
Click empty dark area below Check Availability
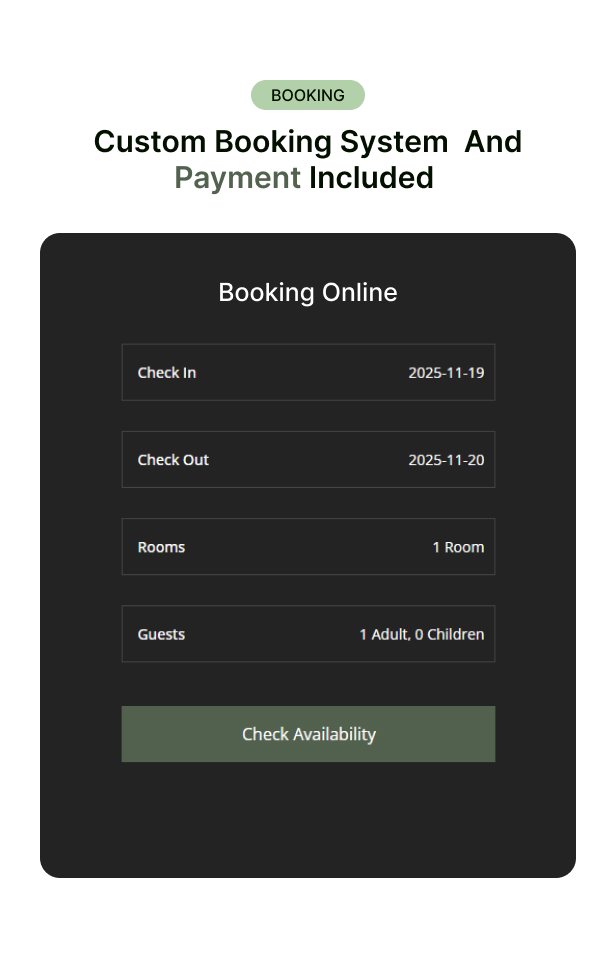[308, 820]
